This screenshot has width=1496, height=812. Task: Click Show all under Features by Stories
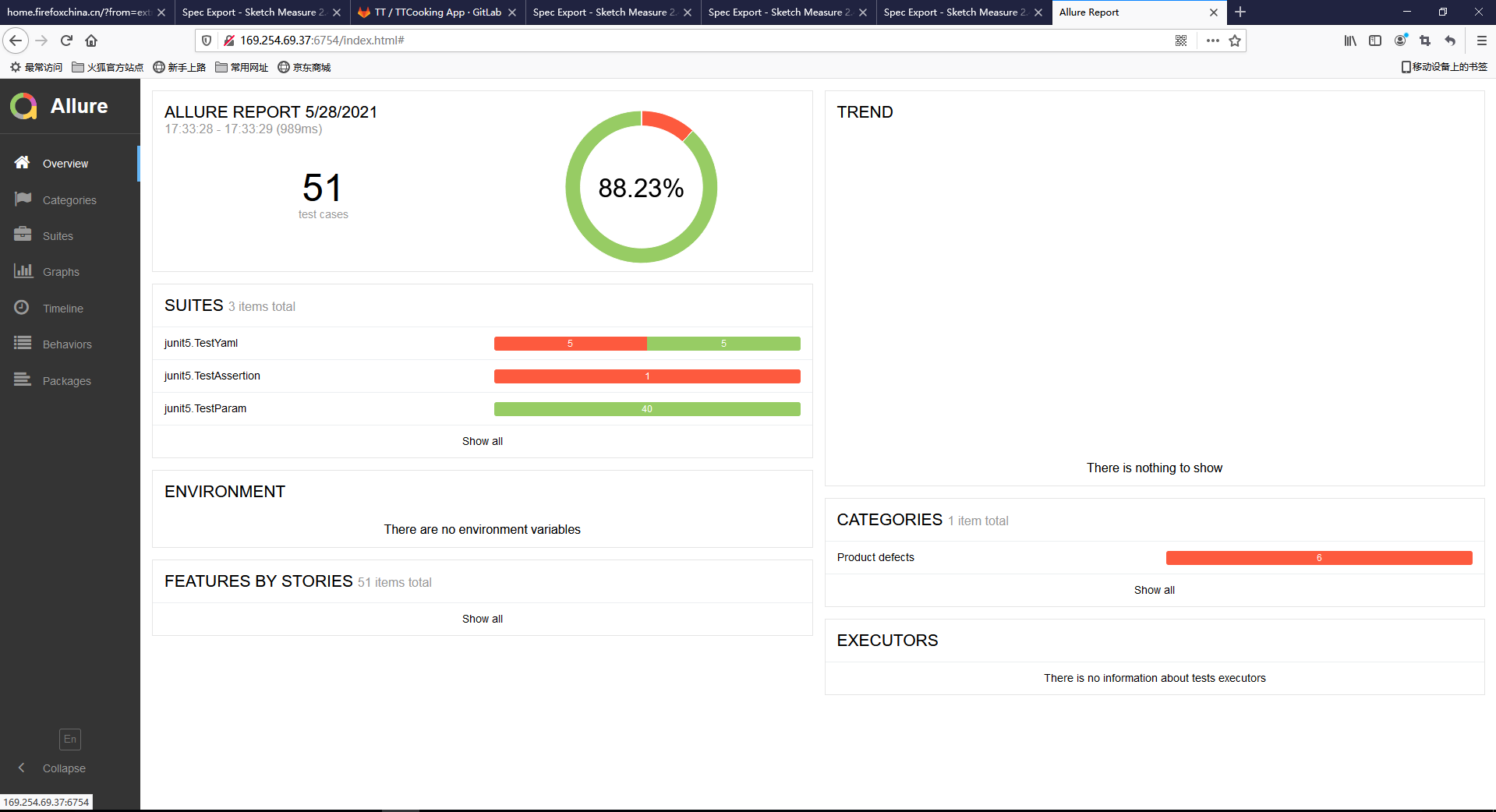(x=482, y=619)
